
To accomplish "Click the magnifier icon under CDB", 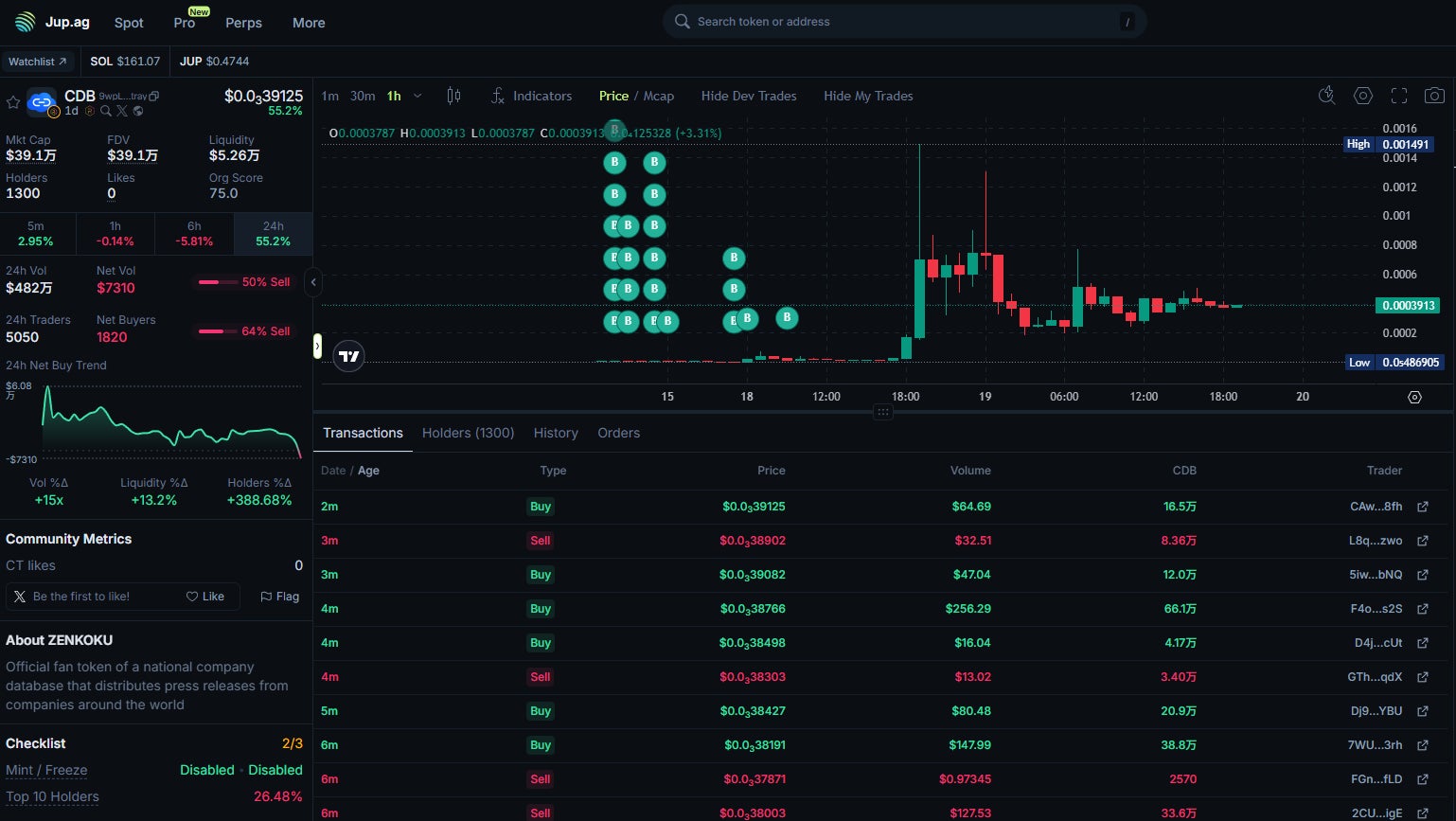I will point(106,111).
